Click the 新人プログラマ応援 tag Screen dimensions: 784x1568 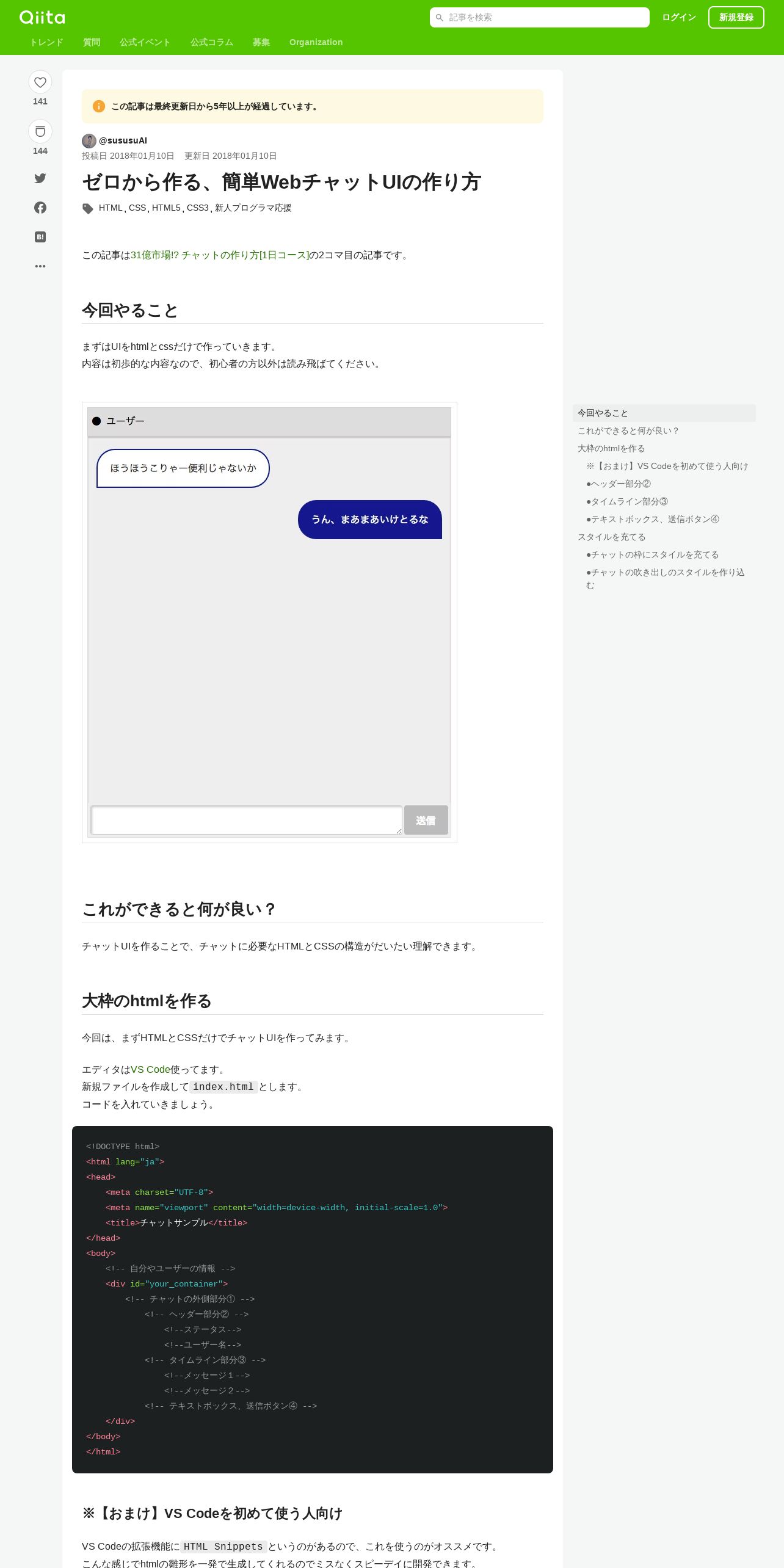click(x=253, y=208)
